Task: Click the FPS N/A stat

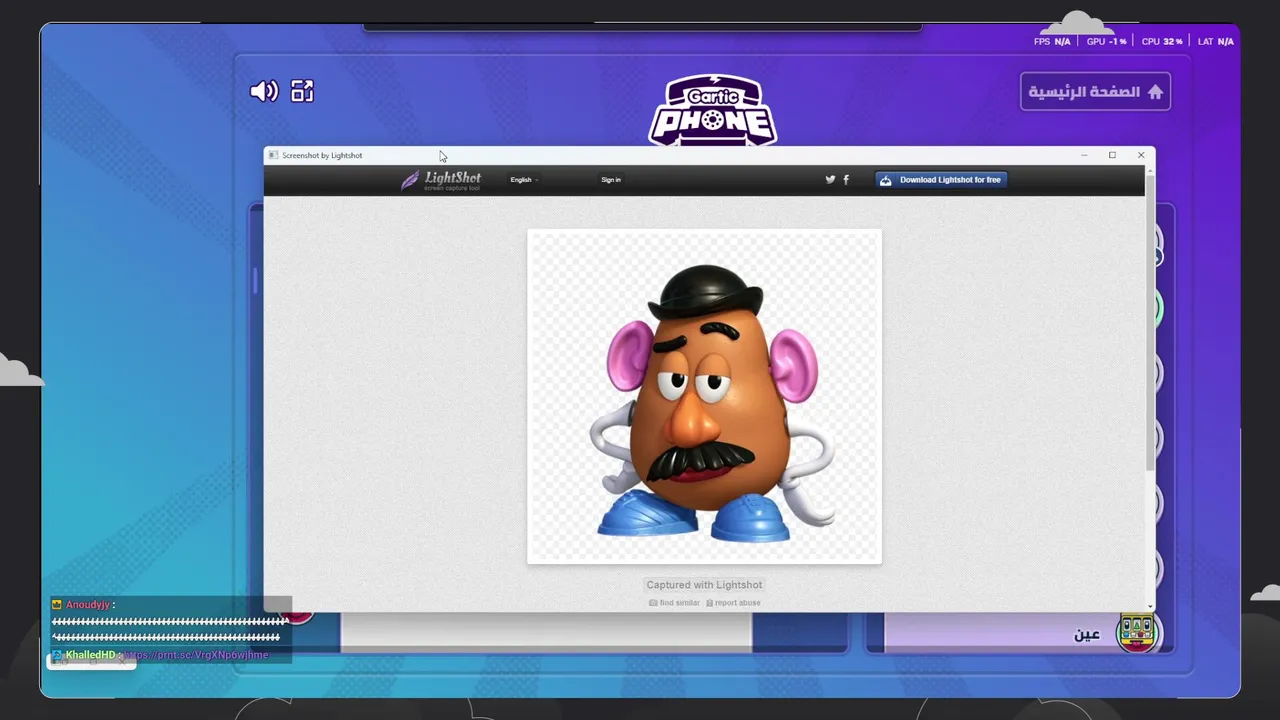Action: click(1052, 42)
